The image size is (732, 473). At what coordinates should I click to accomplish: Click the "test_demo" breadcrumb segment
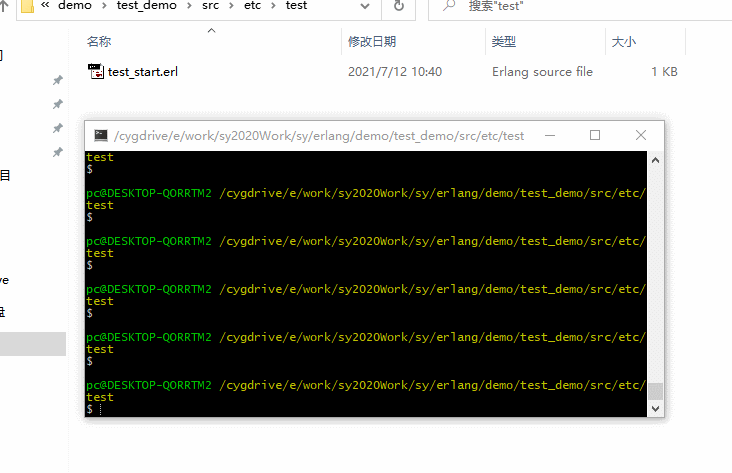pyautogui.click(x=147, y=6)
